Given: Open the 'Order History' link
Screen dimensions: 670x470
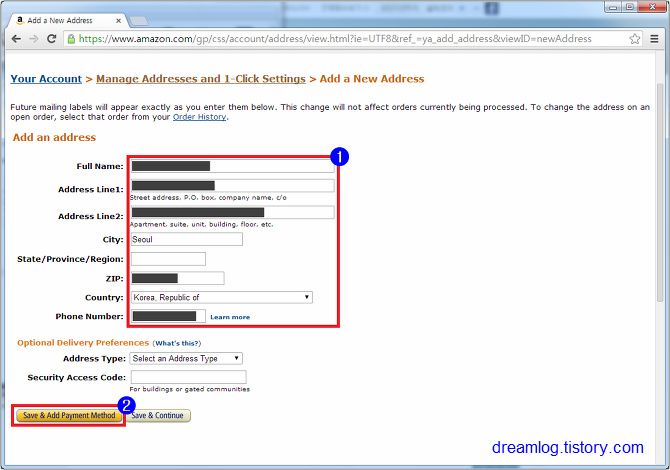Looking at the screenshot, I should (x=200, y=117).
